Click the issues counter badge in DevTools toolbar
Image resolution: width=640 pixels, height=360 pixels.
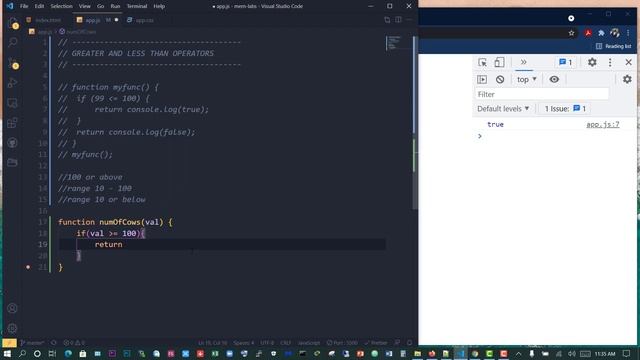click(x=565, y=62)
